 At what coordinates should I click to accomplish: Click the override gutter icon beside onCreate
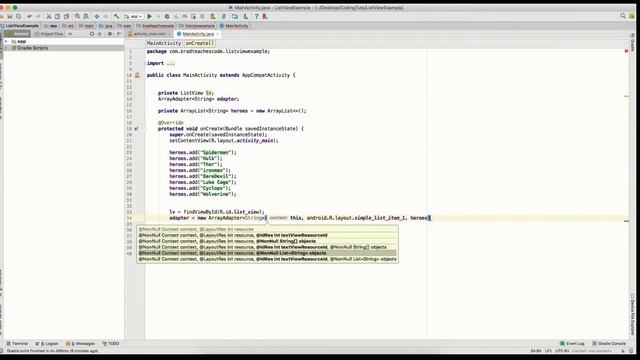point(136,129)
